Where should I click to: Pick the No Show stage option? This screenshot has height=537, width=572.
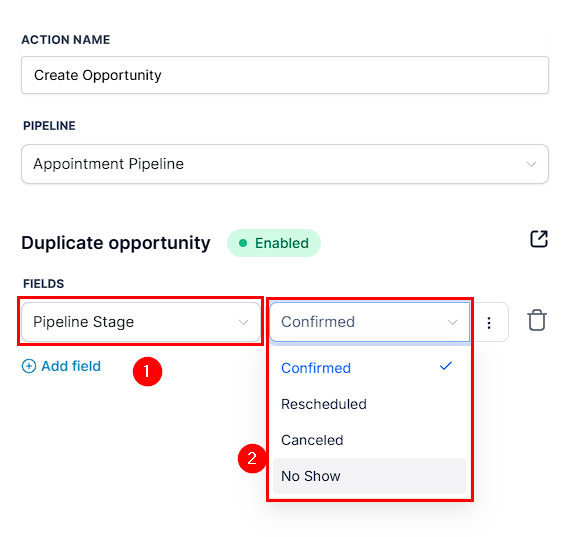[369, 476]
